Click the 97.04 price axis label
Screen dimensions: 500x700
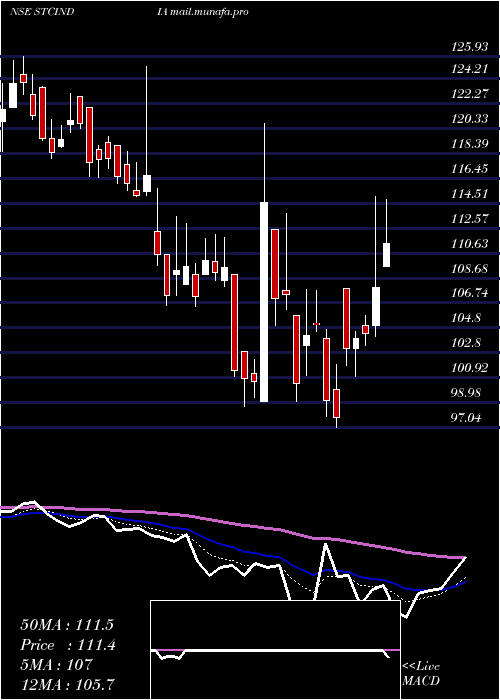468,418
